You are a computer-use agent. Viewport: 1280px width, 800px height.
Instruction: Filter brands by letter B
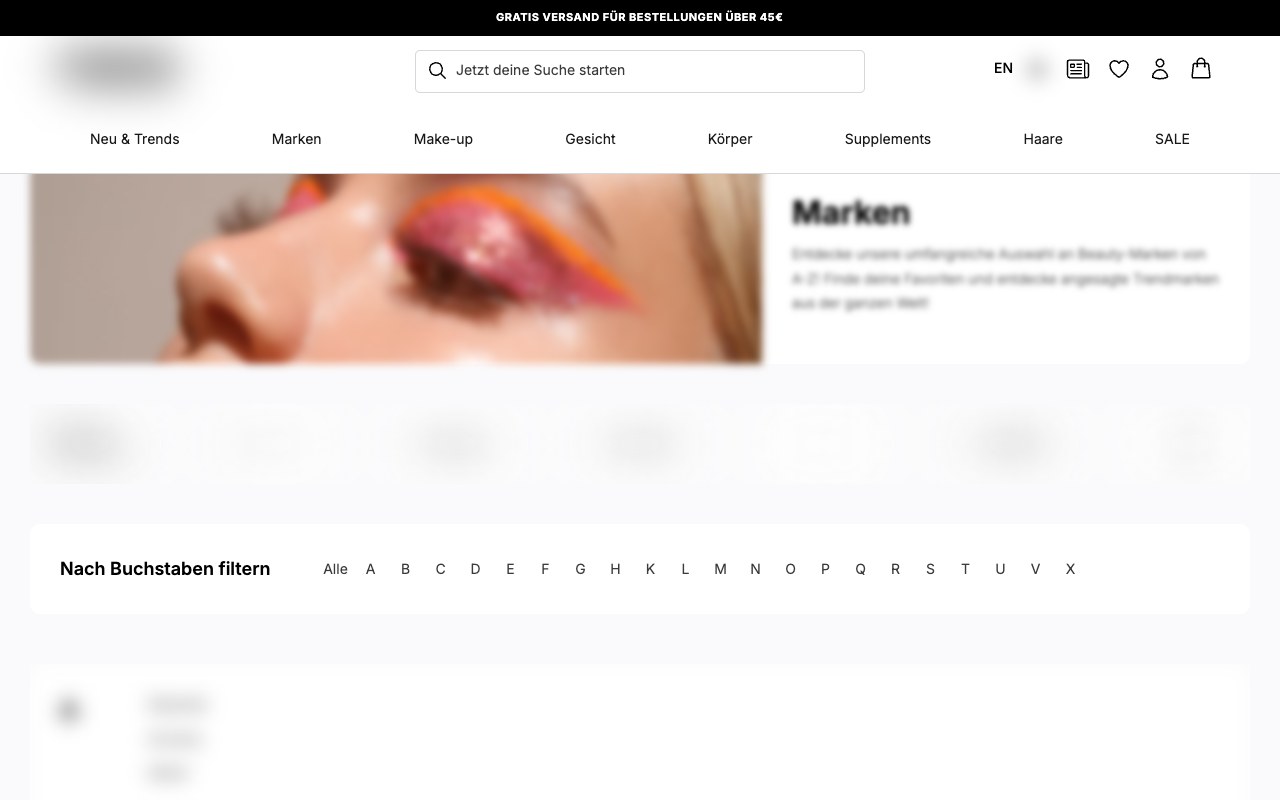[405, 569]
